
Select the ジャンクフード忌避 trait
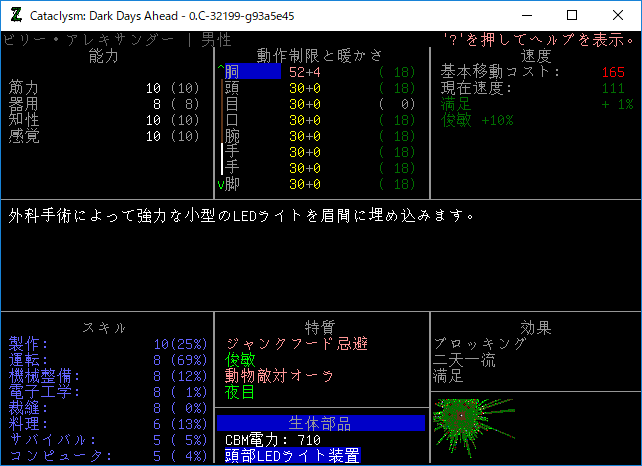[x=296, y=344]
